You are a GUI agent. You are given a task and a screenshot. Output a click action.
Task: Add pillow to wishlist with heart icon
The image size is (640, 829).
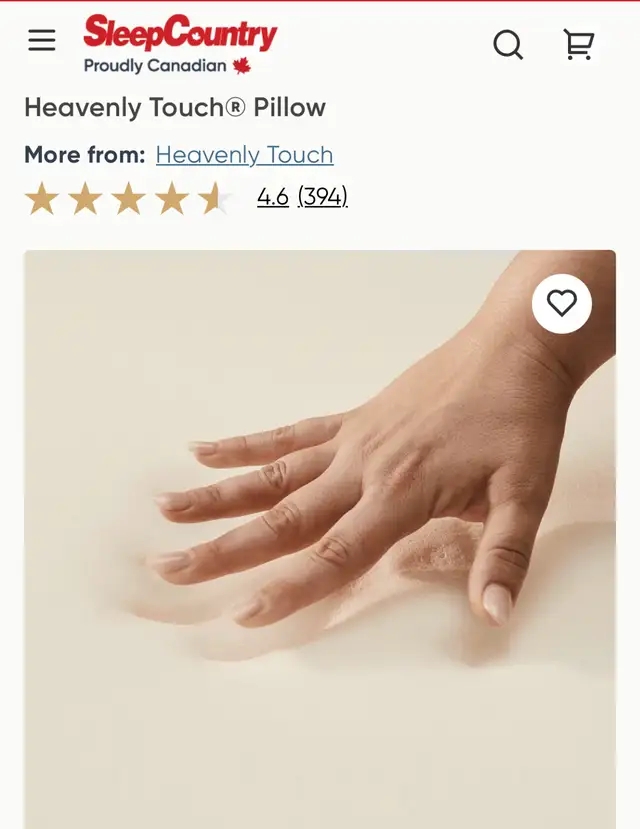coord(562,303)
